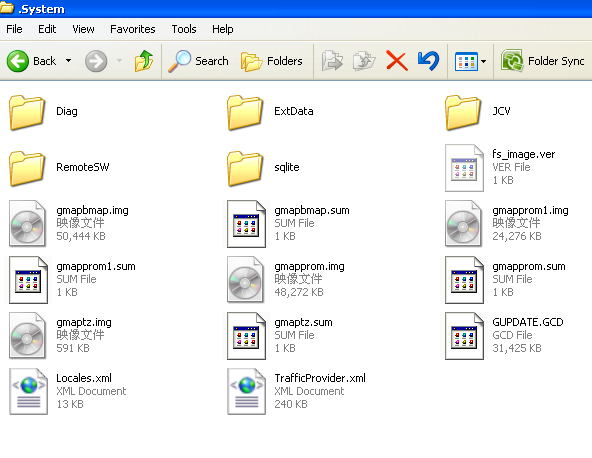The width and height of the screenshot is (592, 458).
Task: Select the Diag folder
Action: tap(43, 112)
